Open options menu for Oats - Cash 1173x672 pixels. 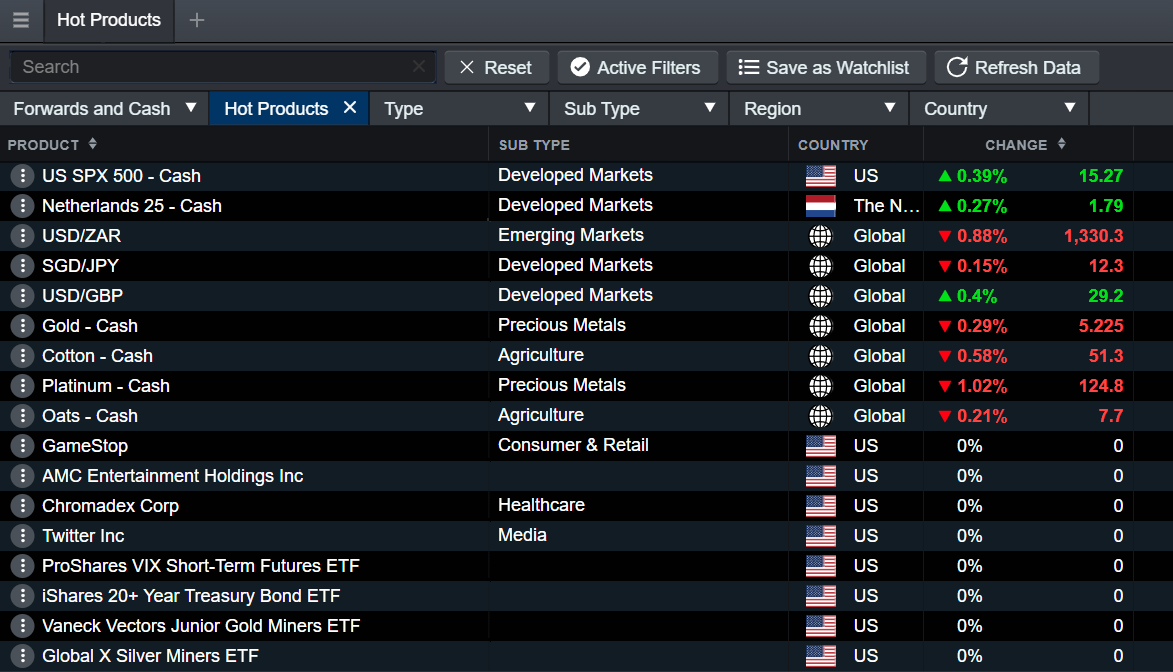click(x=22, y=415)
